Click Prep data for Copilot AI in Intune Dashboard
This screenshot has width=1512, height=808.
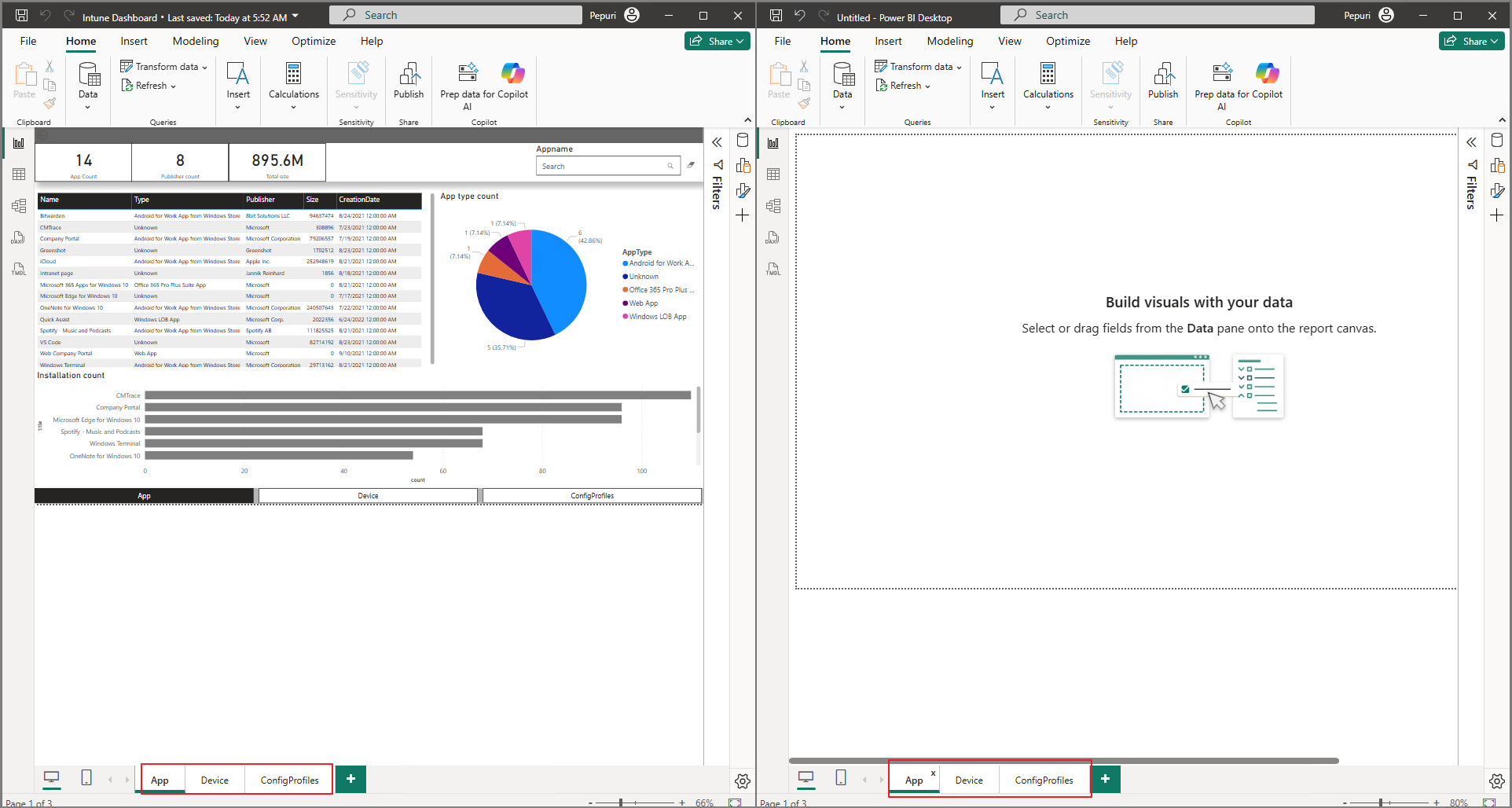468,85
